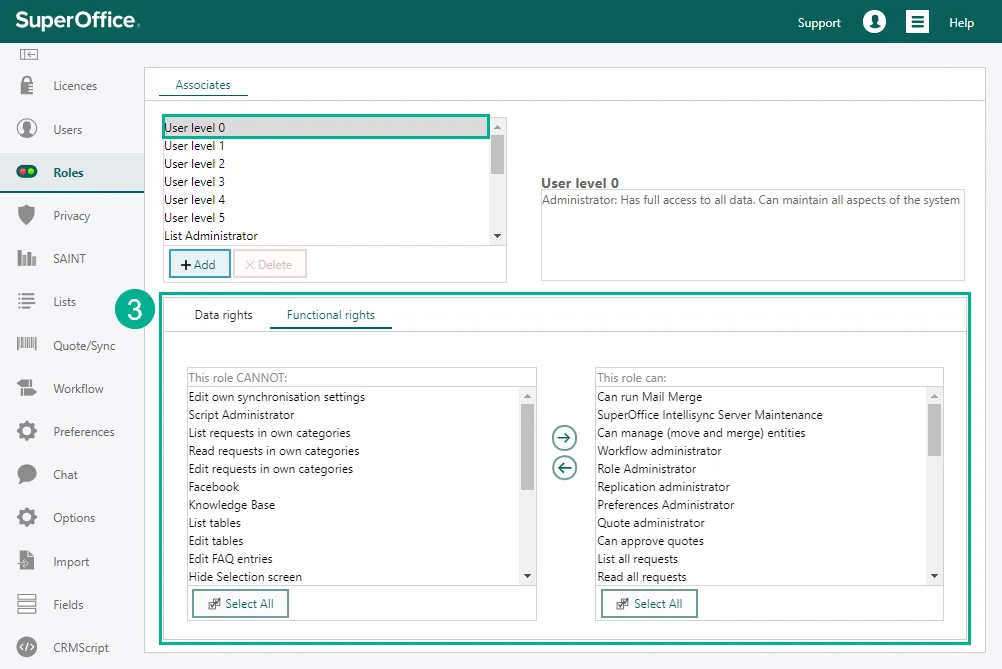Select the Privacy shield icon
This screenshot has height=669, width=1002.
[27, 215]
